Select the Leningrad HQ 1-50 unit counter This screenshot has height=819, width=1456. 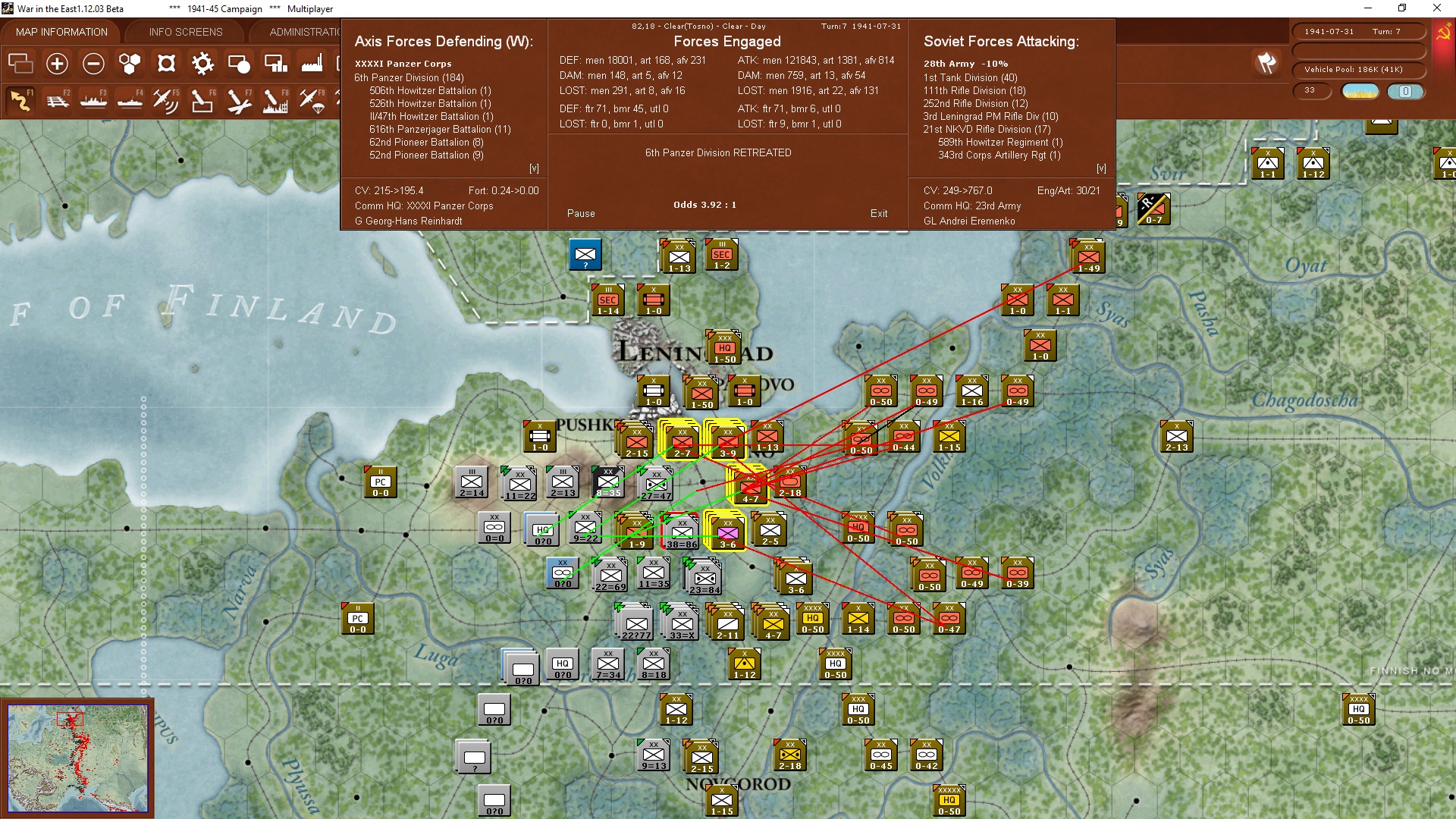[x=724, y=348]
